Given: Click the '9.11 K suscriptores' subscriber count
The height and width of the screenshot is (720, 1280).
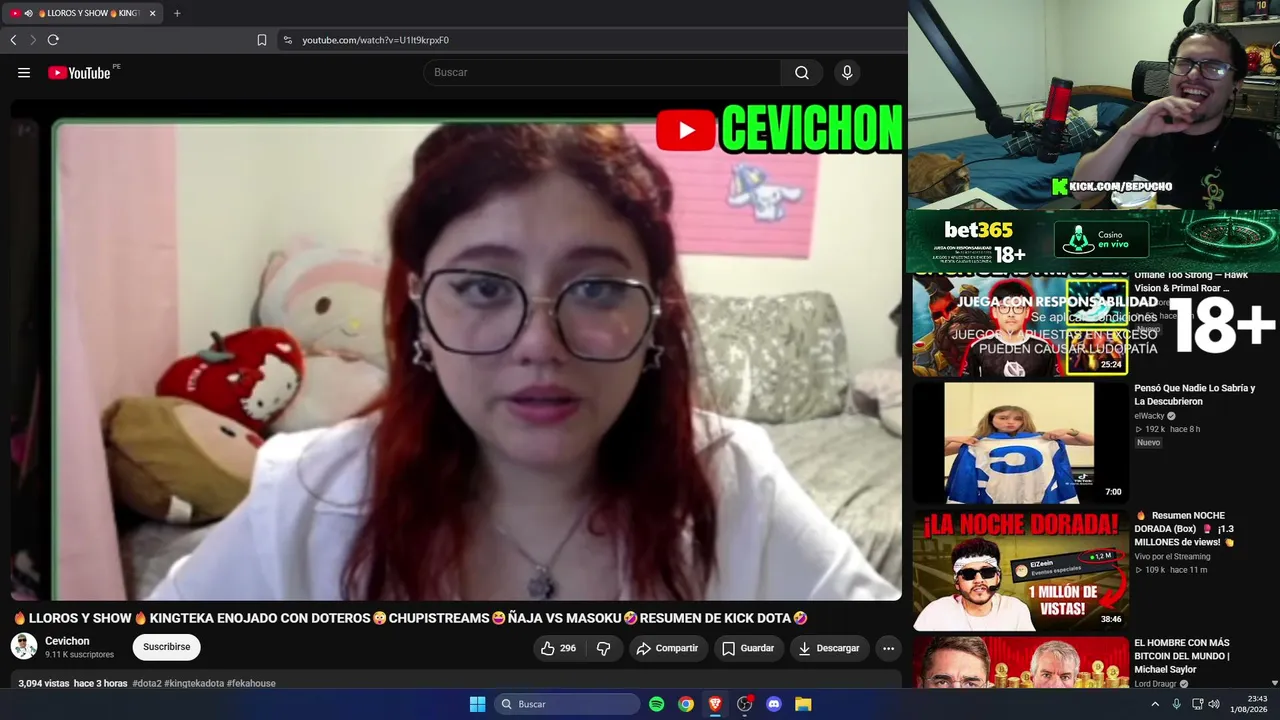Looking at the screenshot, I should pyautogui.click(x=79, y=655).
